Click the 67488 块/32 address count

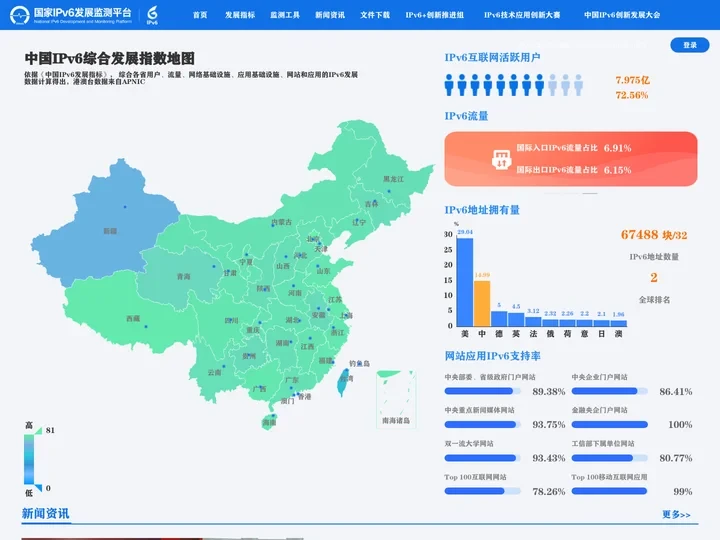coord(654,235)
